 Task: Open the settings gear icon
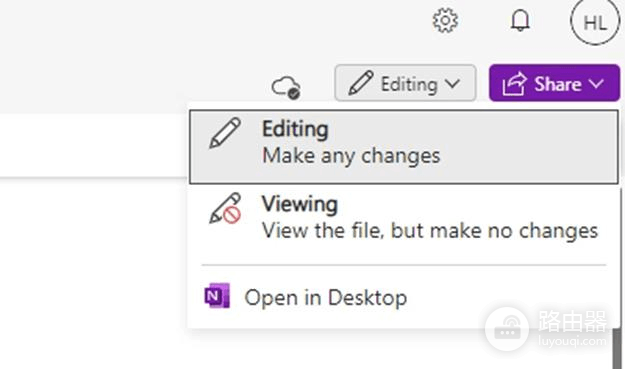[x=445, y=20]
